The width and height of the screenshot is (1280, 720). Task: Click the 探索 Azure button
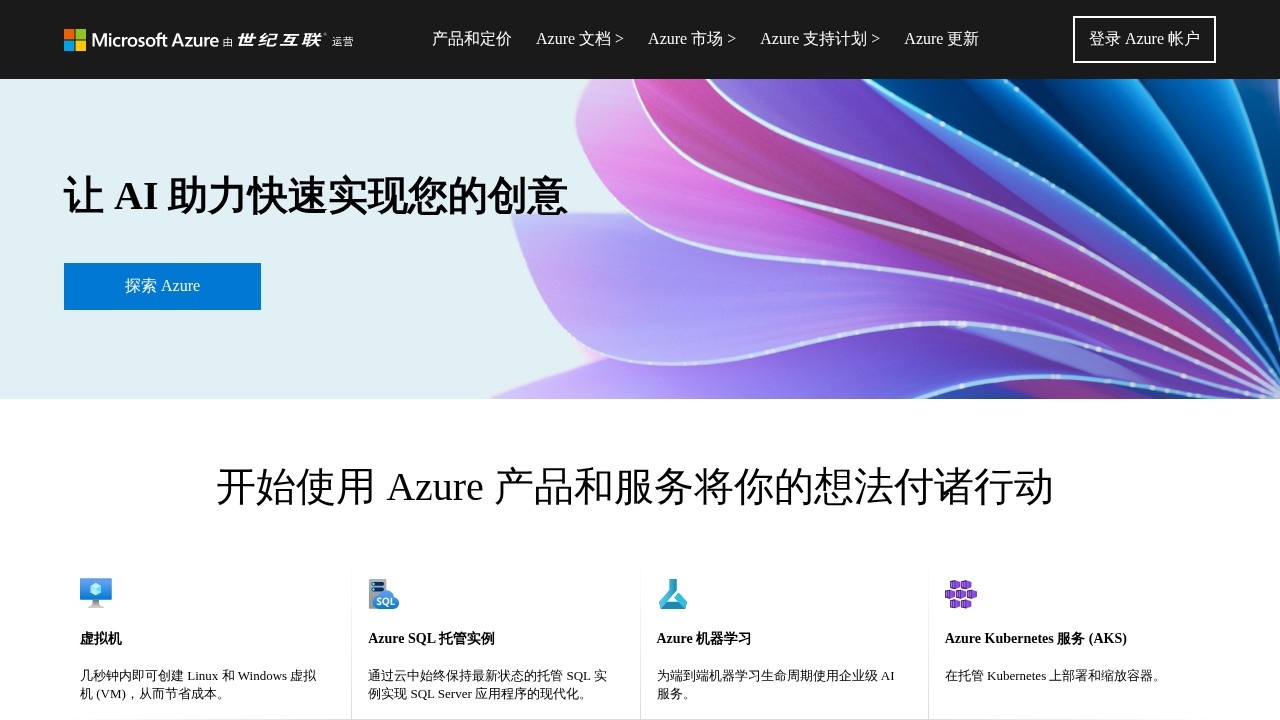click(162, 286)
